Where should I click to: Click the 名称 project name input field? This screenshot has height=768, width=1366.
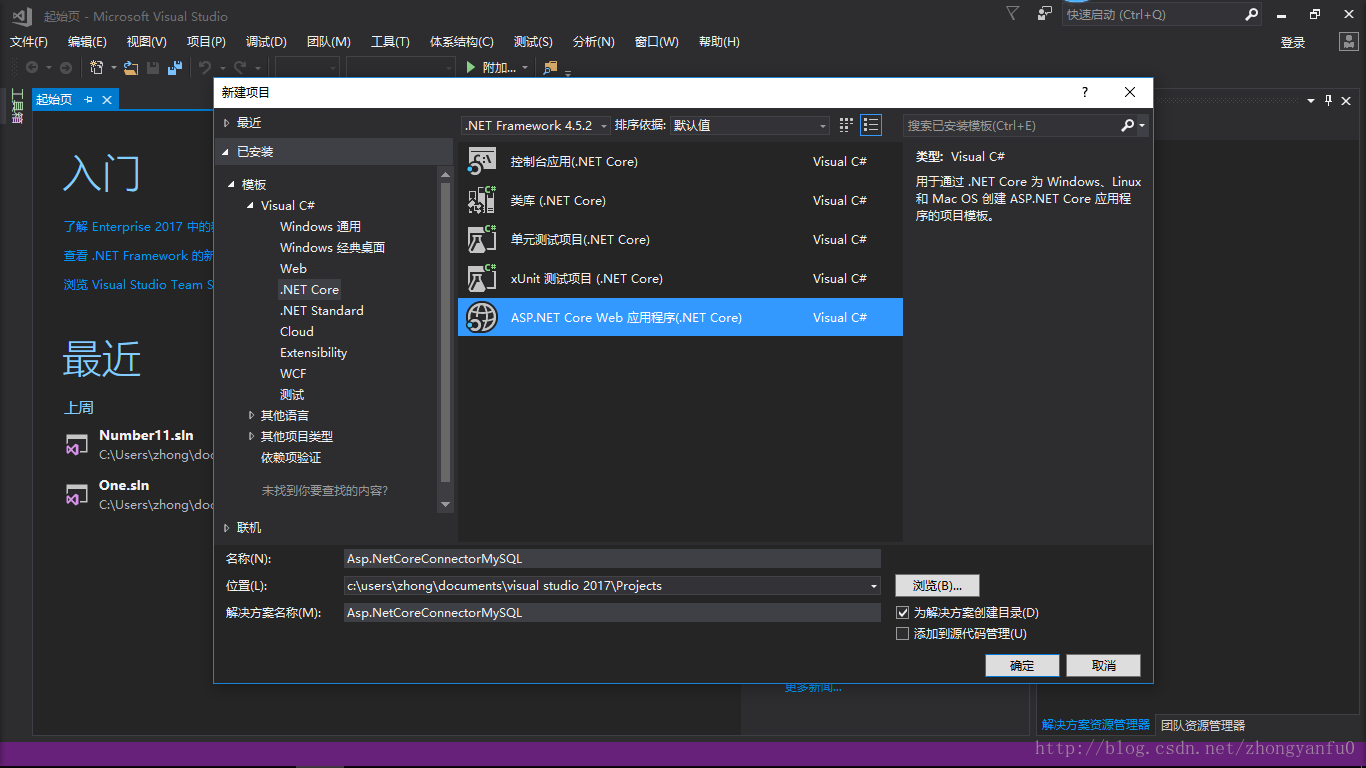pyautogui.click(x=612, y=559)
